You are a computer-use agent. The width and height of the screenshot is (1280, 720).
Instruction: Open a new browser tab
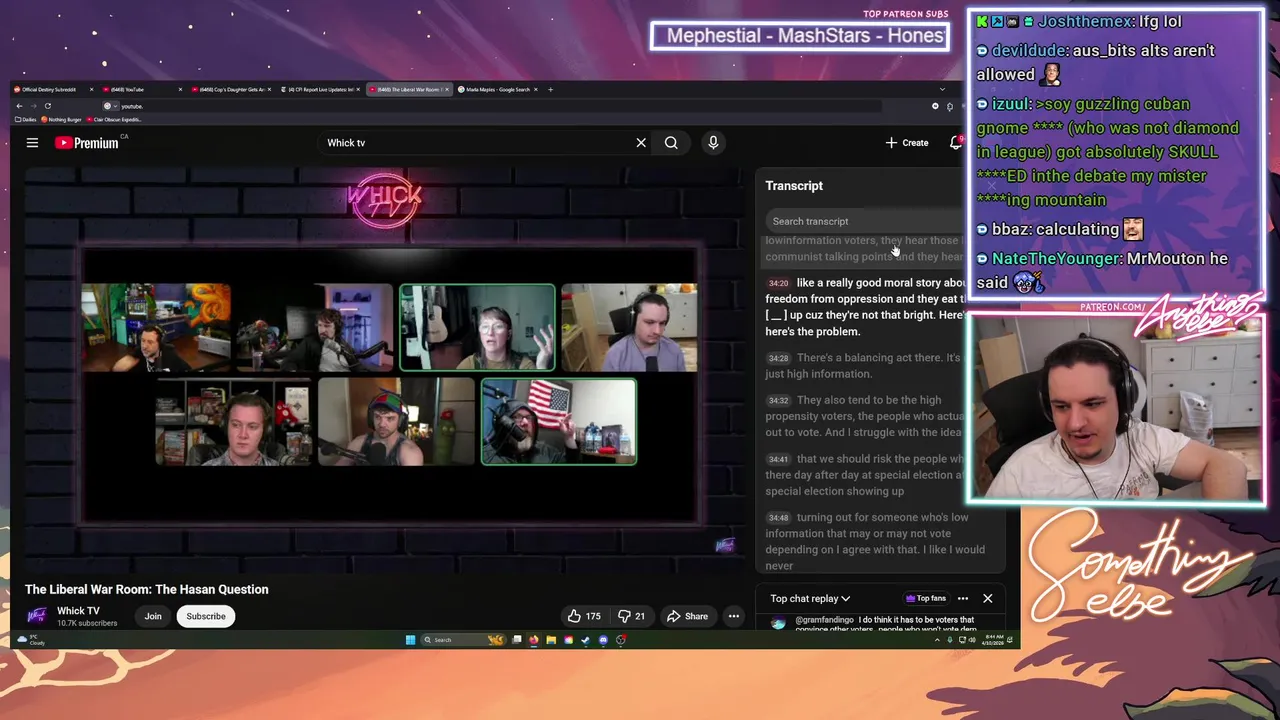tap(551, 89)
